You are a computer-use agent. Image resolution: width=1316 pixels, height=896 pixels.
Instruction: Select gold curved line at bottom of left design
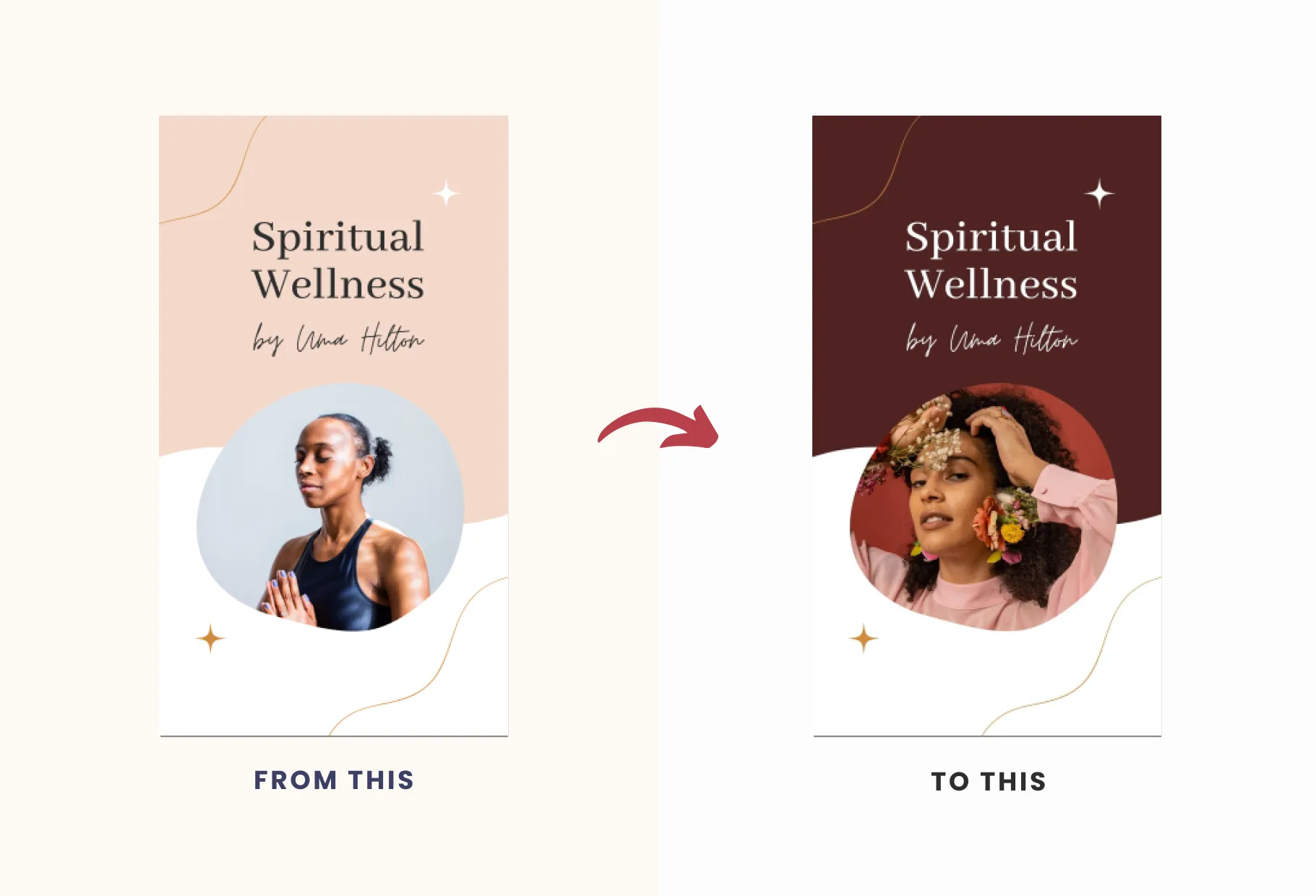pos(418,656)
